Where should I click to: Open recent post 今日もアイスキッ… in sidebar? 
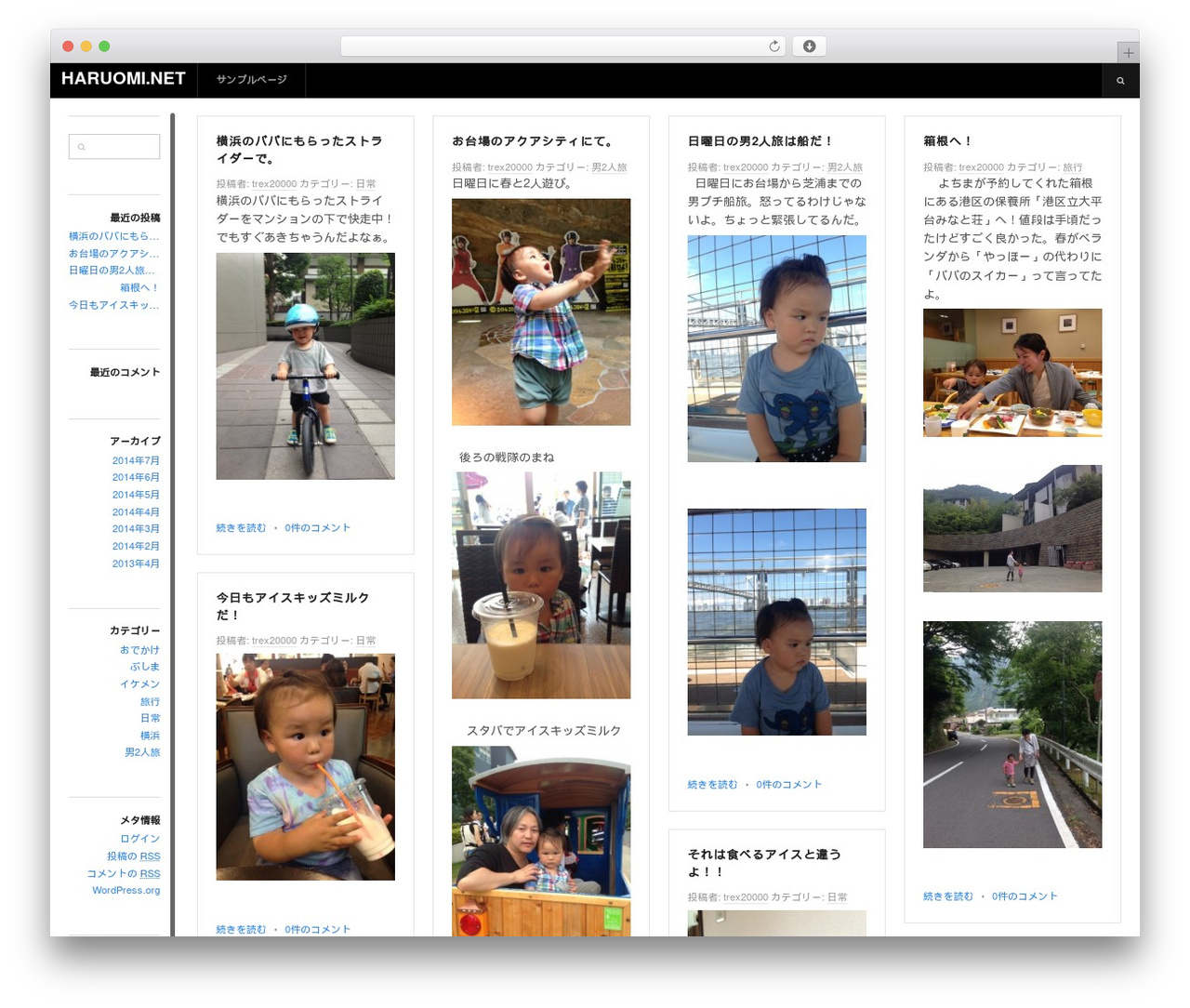click(x=113, y=305)
